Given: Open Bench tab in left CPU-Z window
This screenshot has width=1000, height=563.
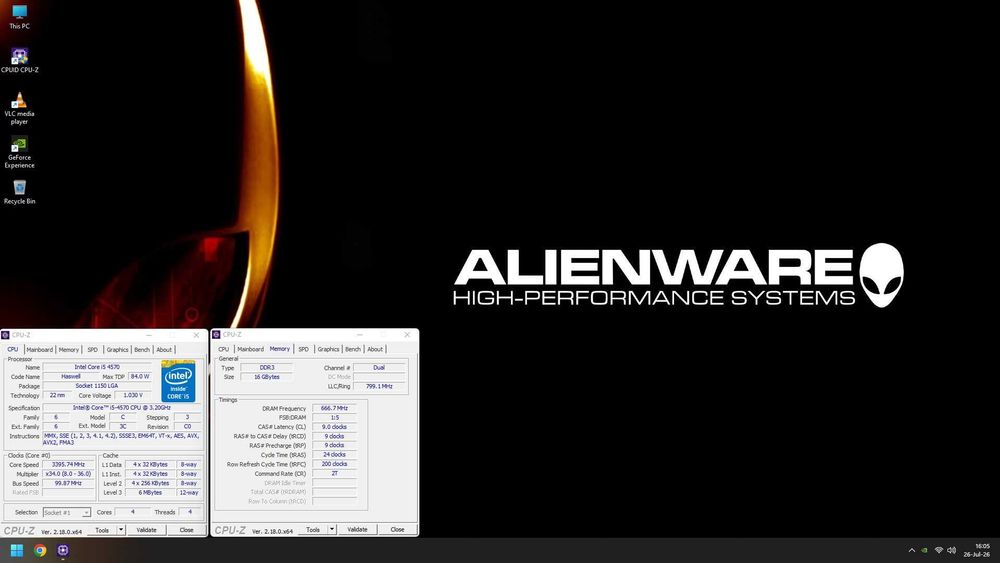Looking at the screenshot, I should click(142, 349).
